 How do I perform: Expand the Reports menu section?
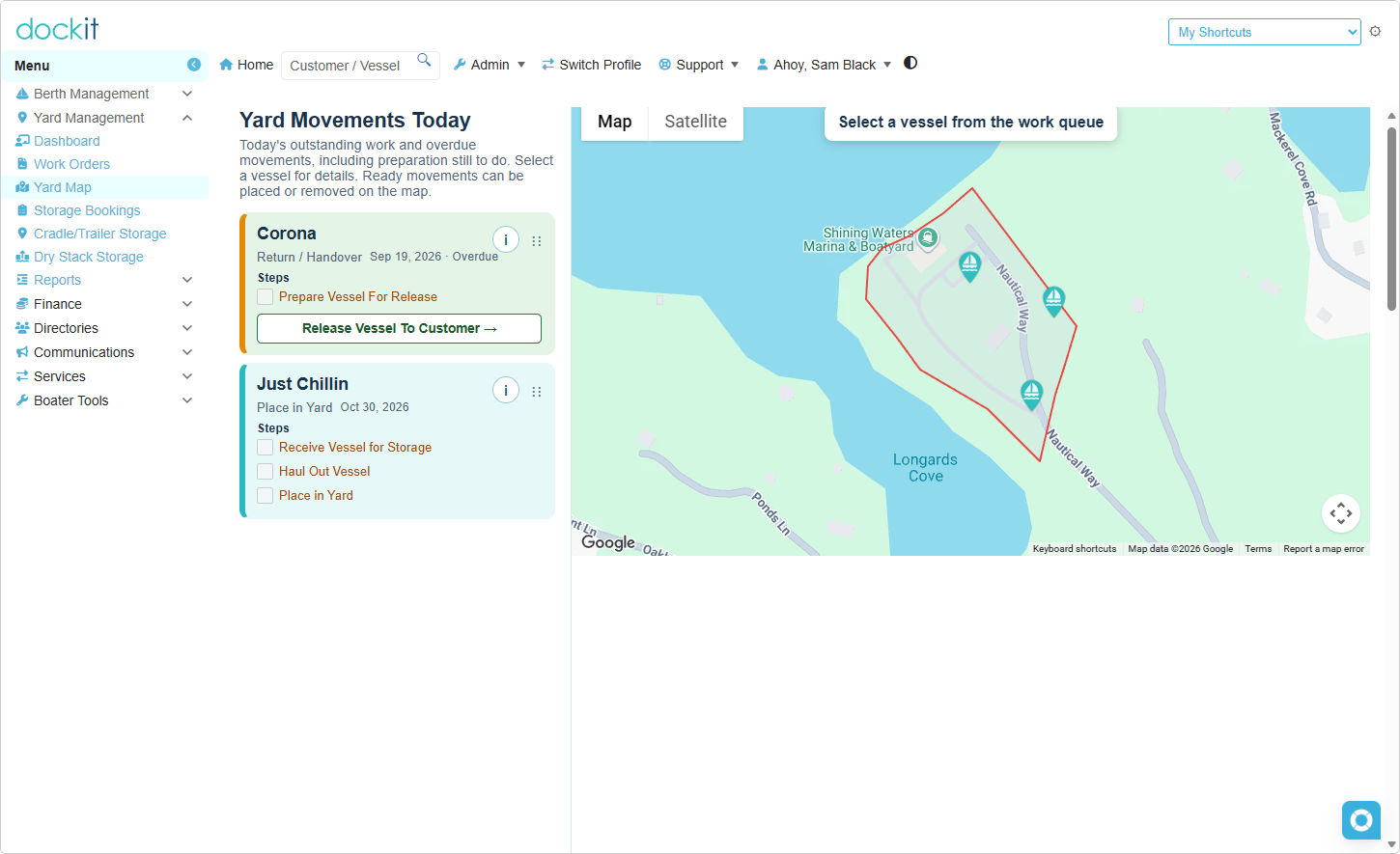[104, 280]
